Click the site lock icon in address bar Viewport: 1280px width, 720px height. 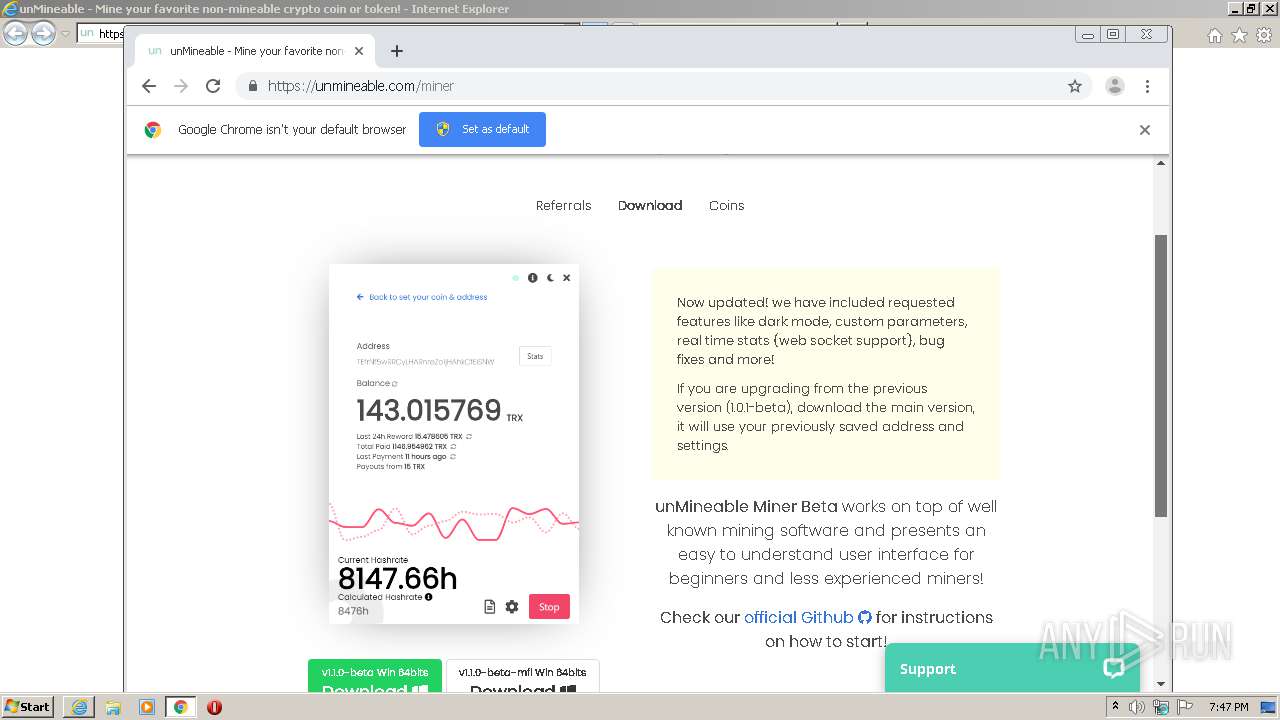[253, 86]
